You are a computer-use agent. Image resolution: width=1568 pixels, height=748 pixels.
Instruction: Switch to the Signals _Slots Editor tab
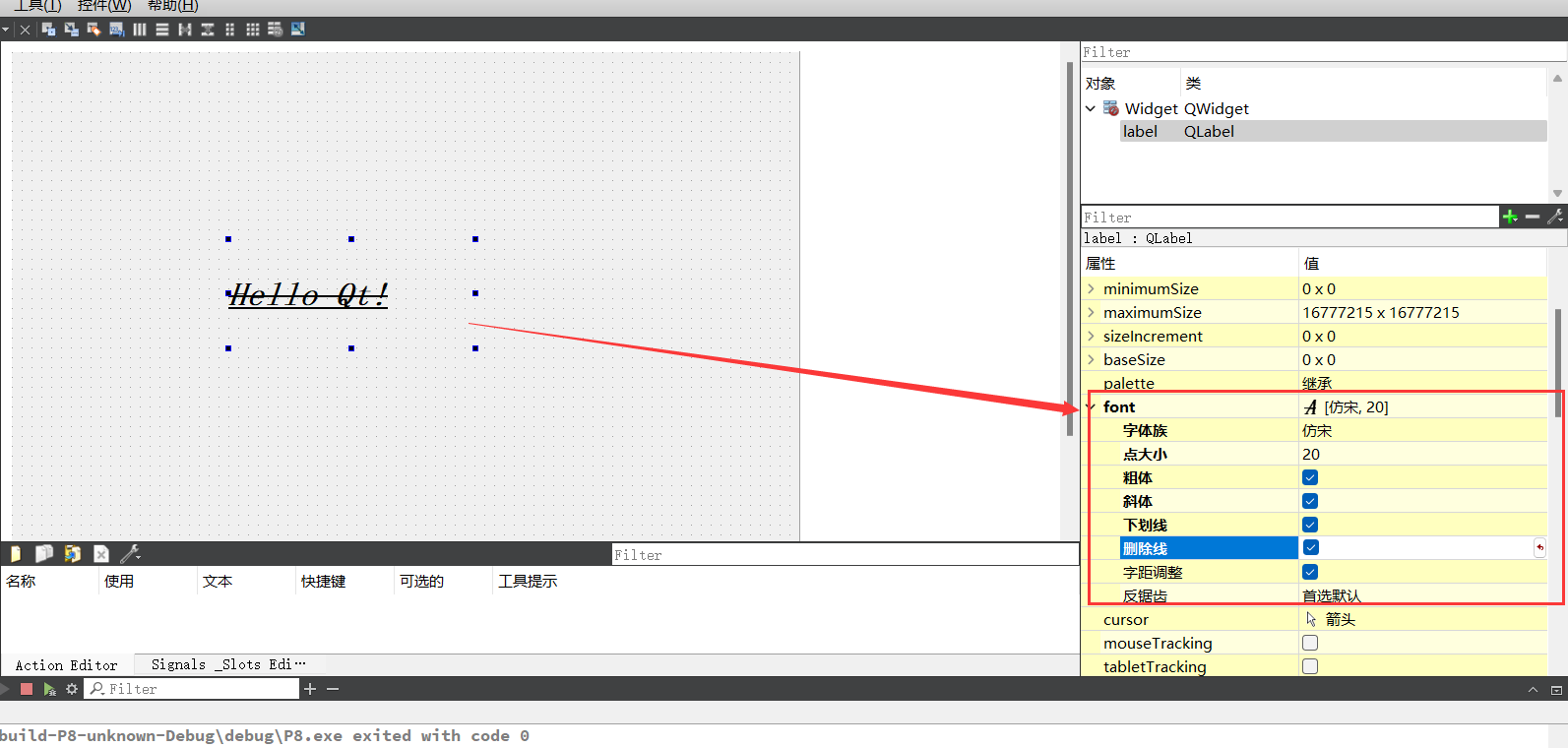(228, 664)
